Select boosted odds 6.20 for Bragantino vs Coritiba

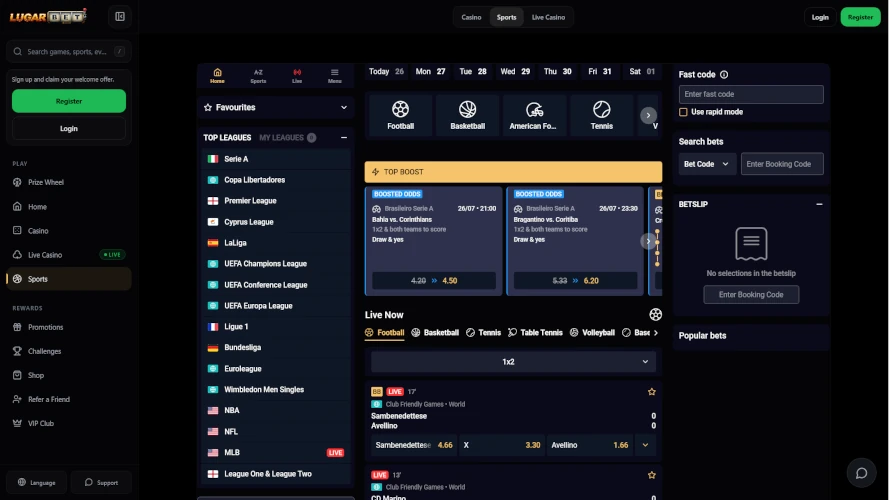pyautogui.click(x=575, y=281)
